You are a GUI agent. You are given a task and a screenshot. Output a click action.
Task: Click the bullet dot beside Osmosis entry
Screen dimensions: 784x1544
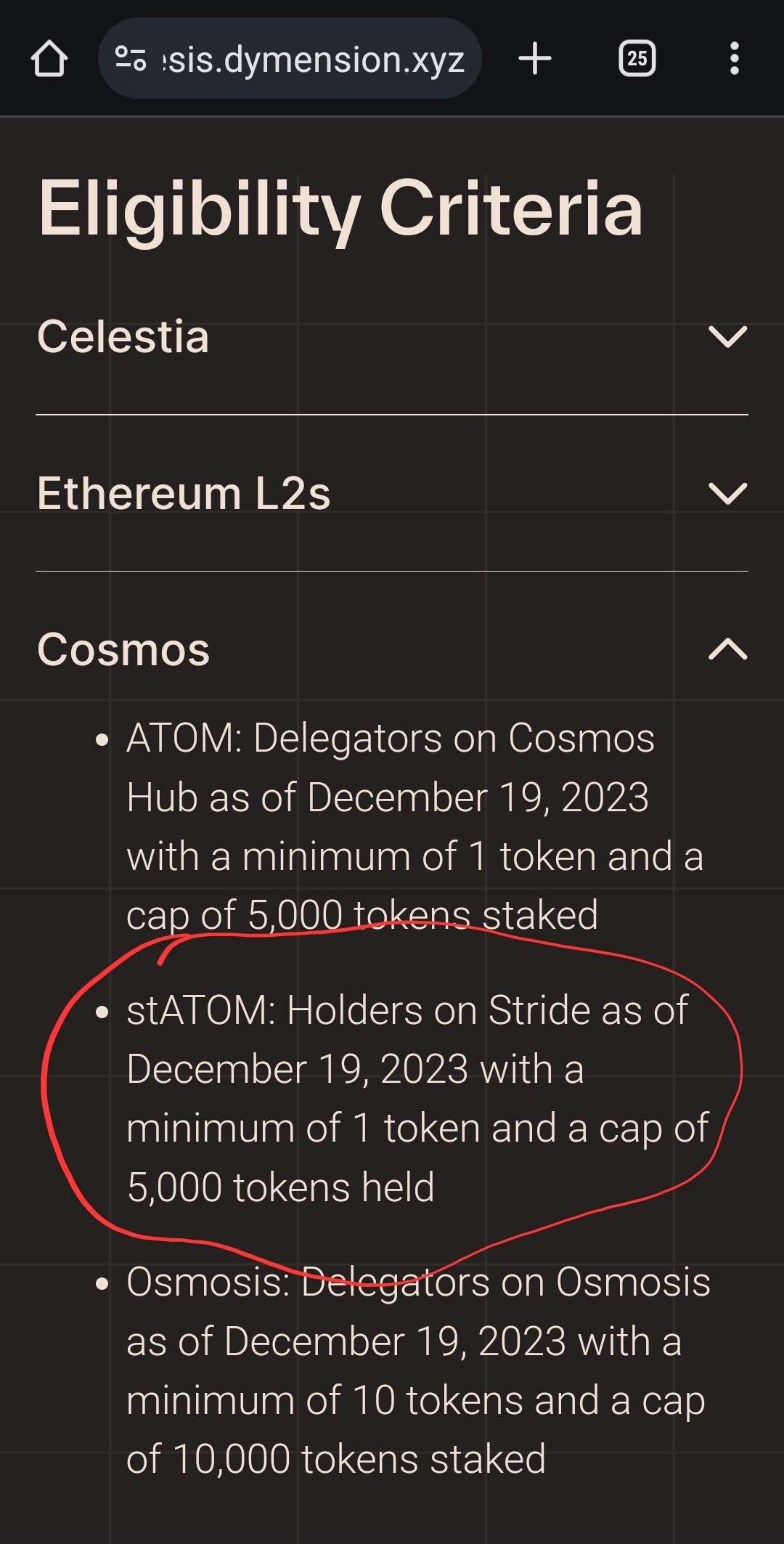(x=102, y=1284)
